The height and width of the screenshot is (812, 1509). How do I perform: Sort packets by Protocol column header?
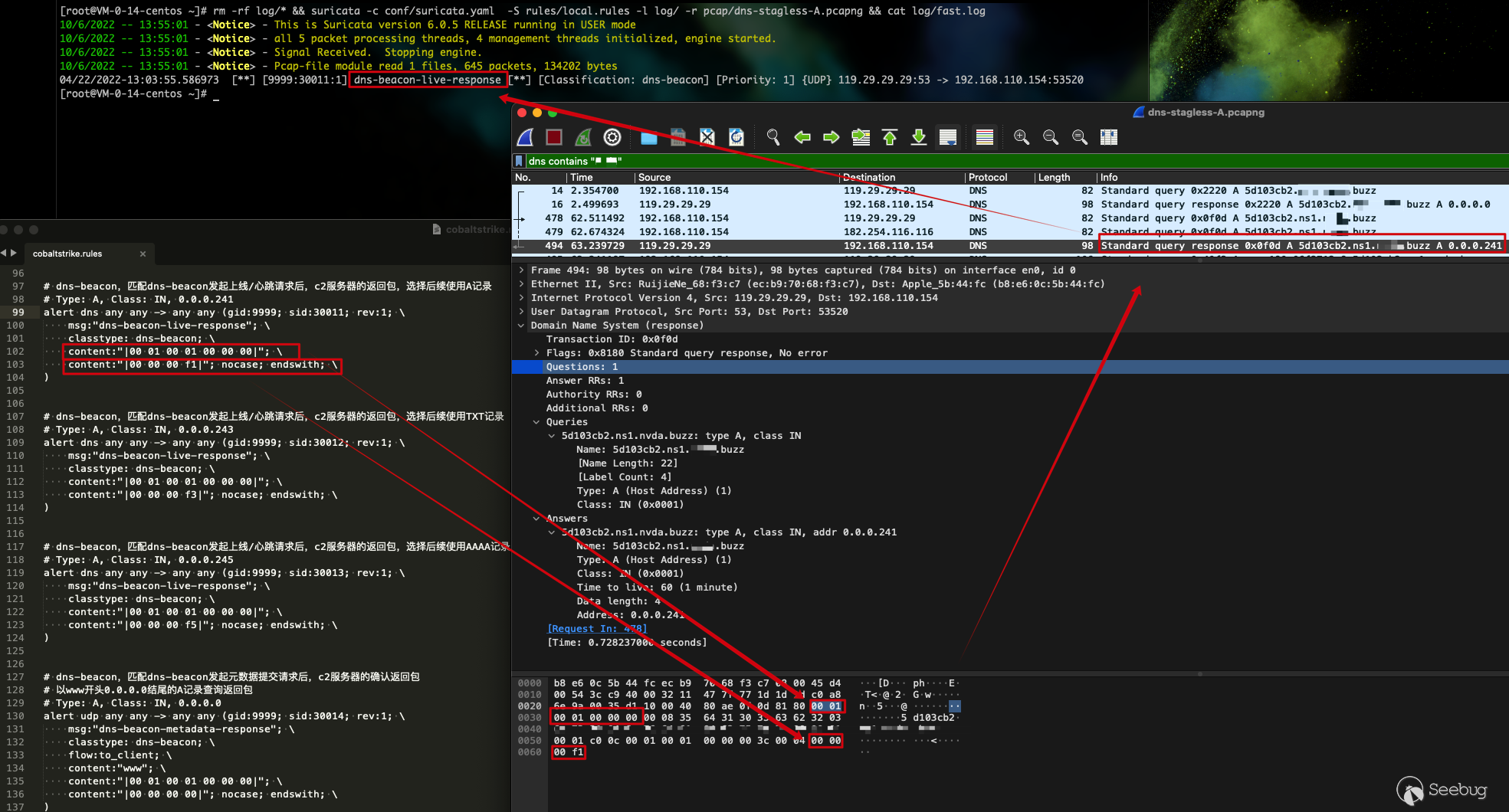pyautogui.click(x=999, y=177)
